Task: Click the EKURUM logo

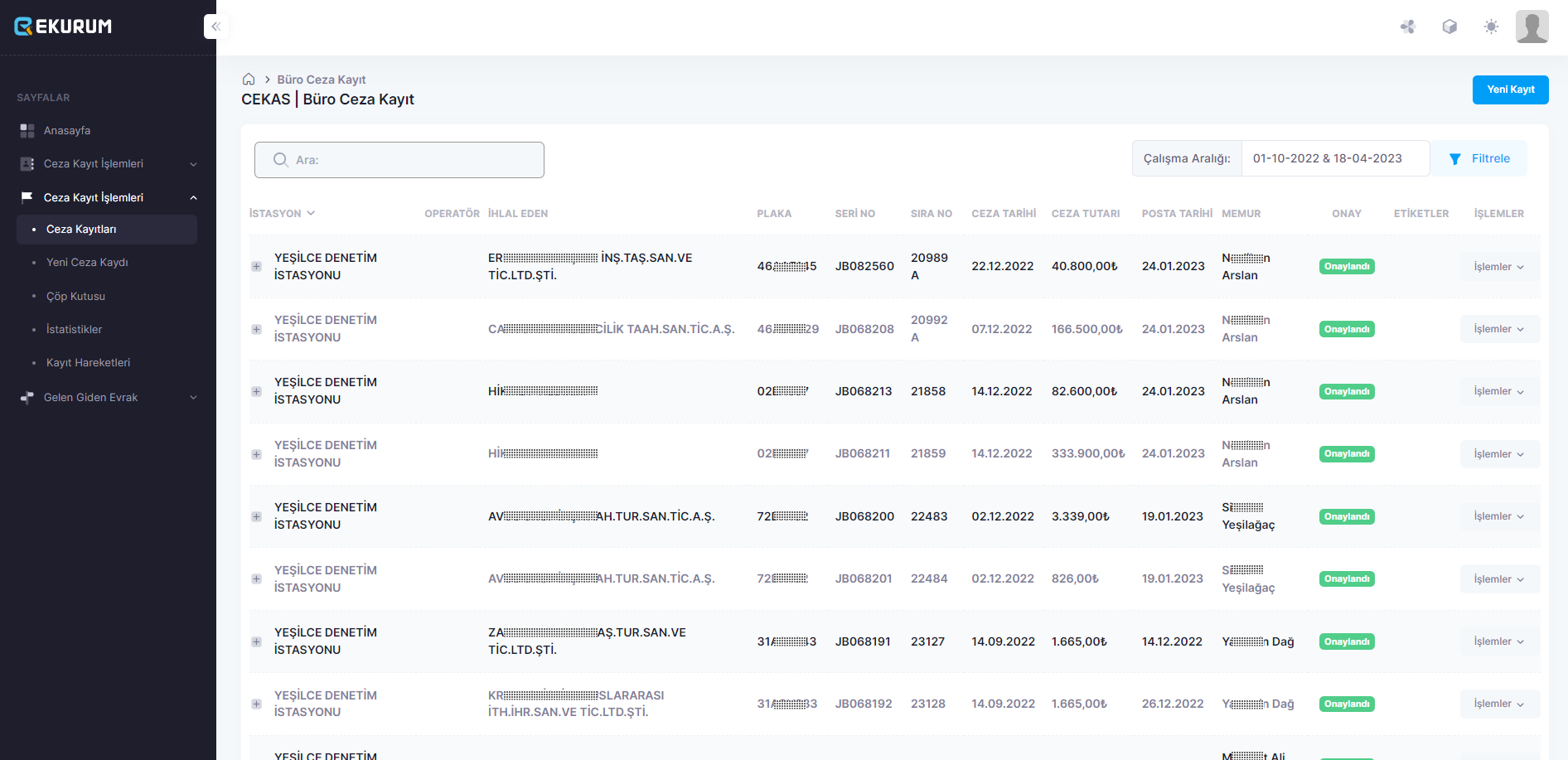Action: pyautogui.click(x=64, y=27)
